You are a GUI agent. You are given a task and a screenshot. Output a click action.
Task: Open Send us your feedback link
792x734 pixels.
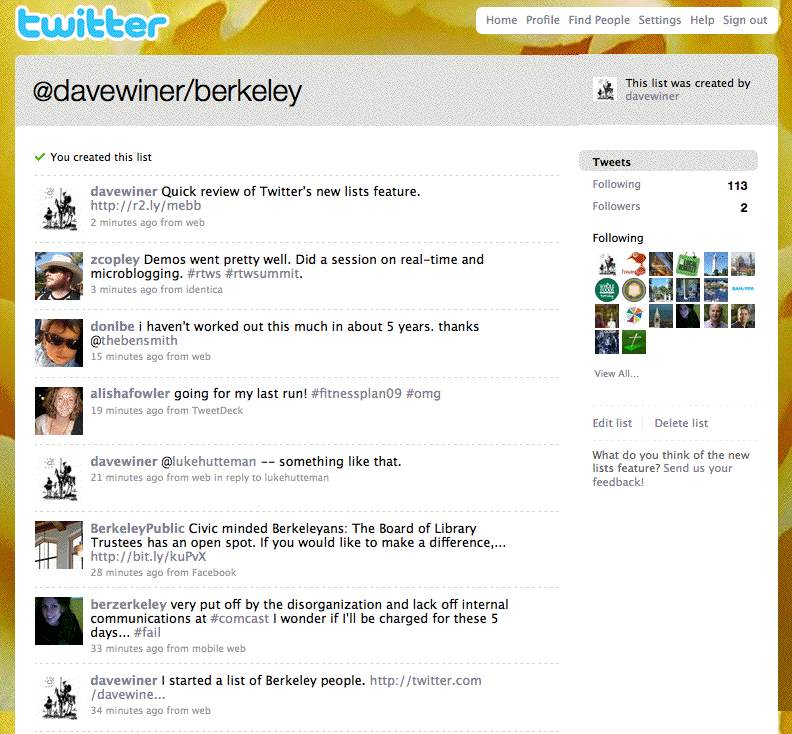(662, 475)
